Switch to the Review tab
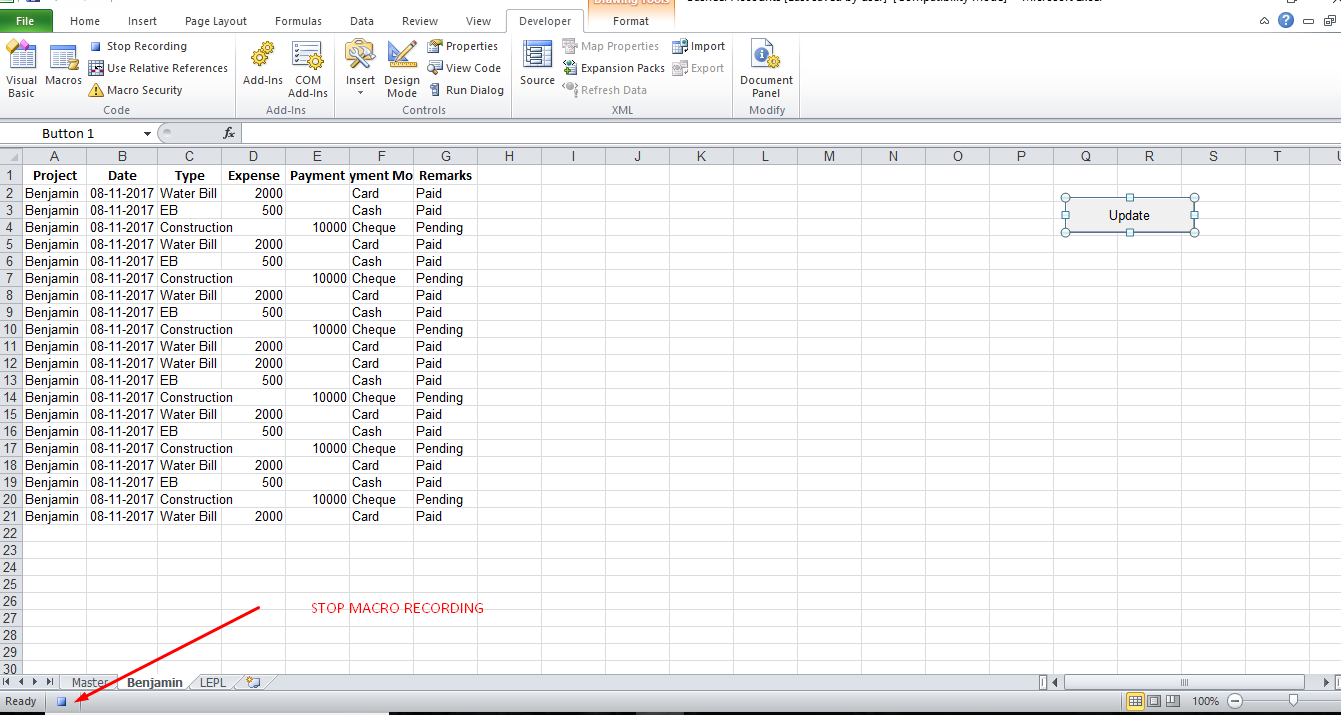Screen dimensions: 1341x715 pos(419,21)
